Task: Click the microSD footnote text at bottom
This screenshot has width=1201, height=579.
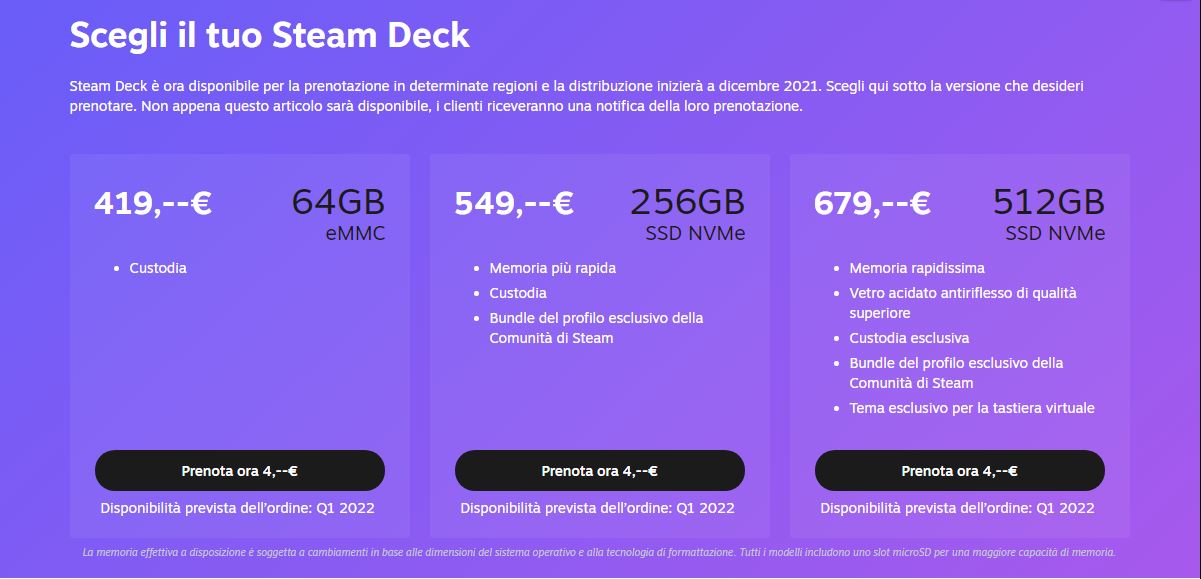Action: 599,552
